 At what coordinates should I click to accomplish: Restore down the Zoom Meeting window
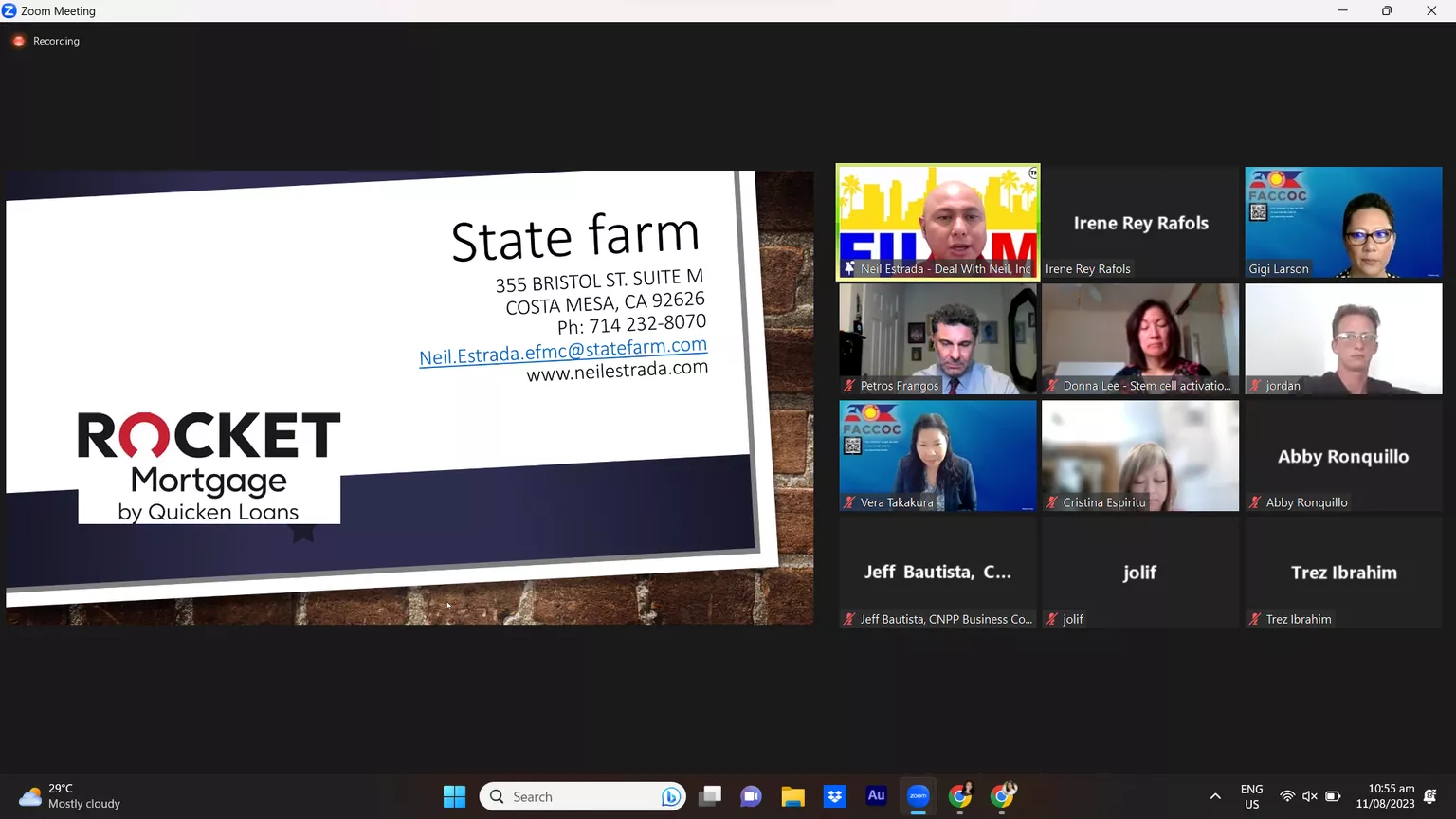(1387, 10)
